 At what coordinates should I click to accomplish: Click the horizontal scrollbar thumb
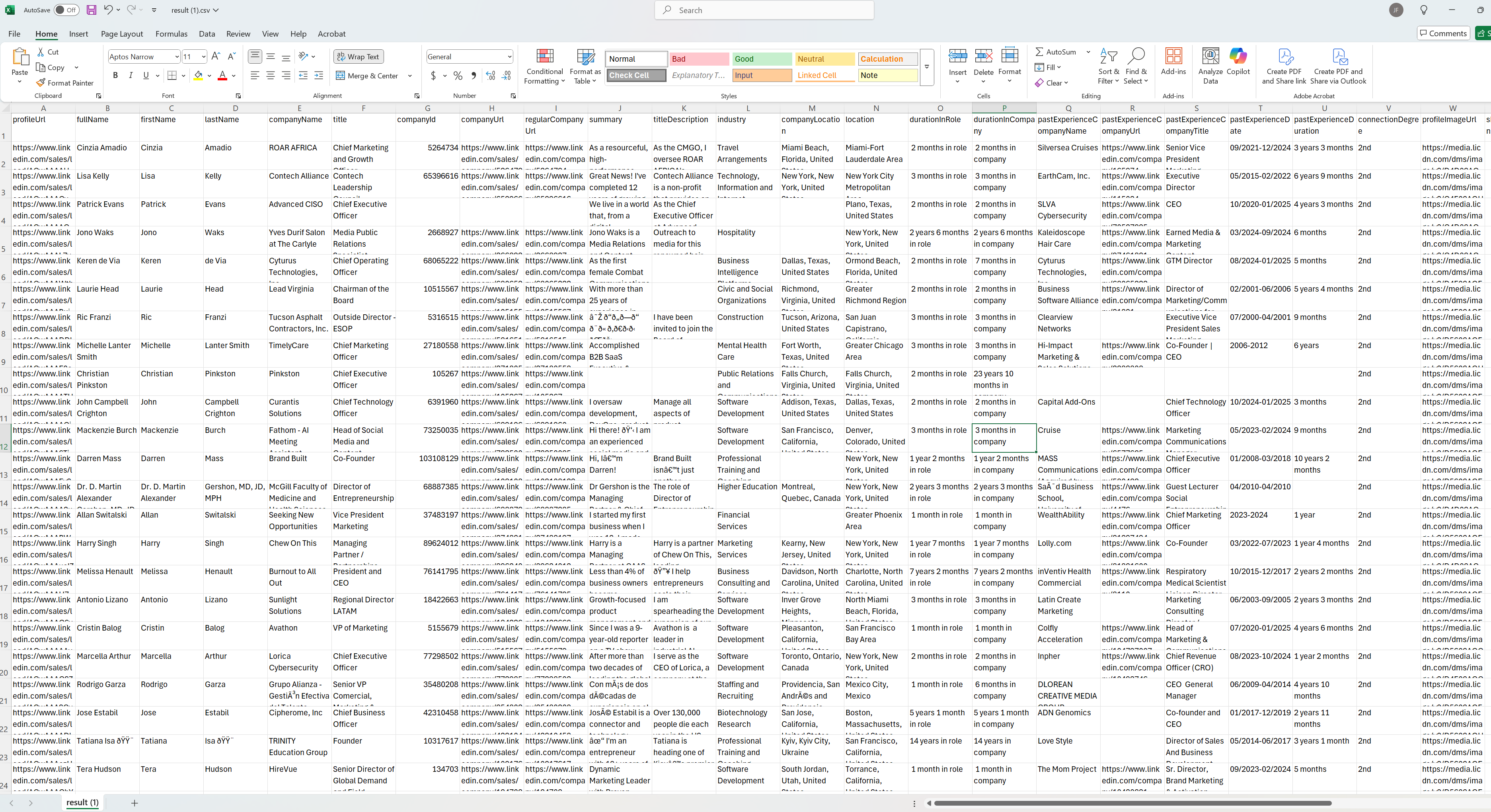click(x=1133, y=803)
